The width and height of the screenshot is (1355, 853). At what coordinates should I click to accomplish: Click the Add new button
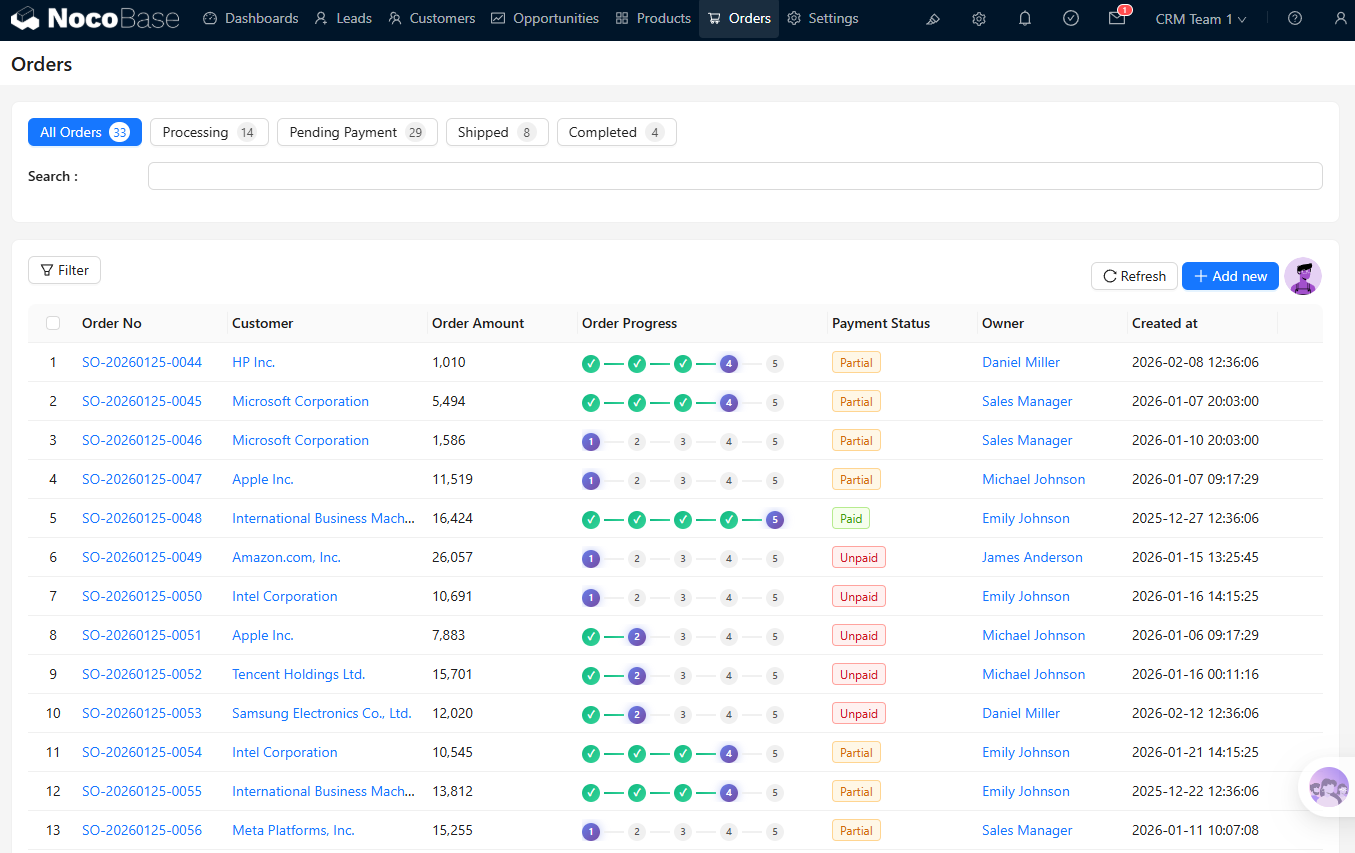(x=1230, y=276)
